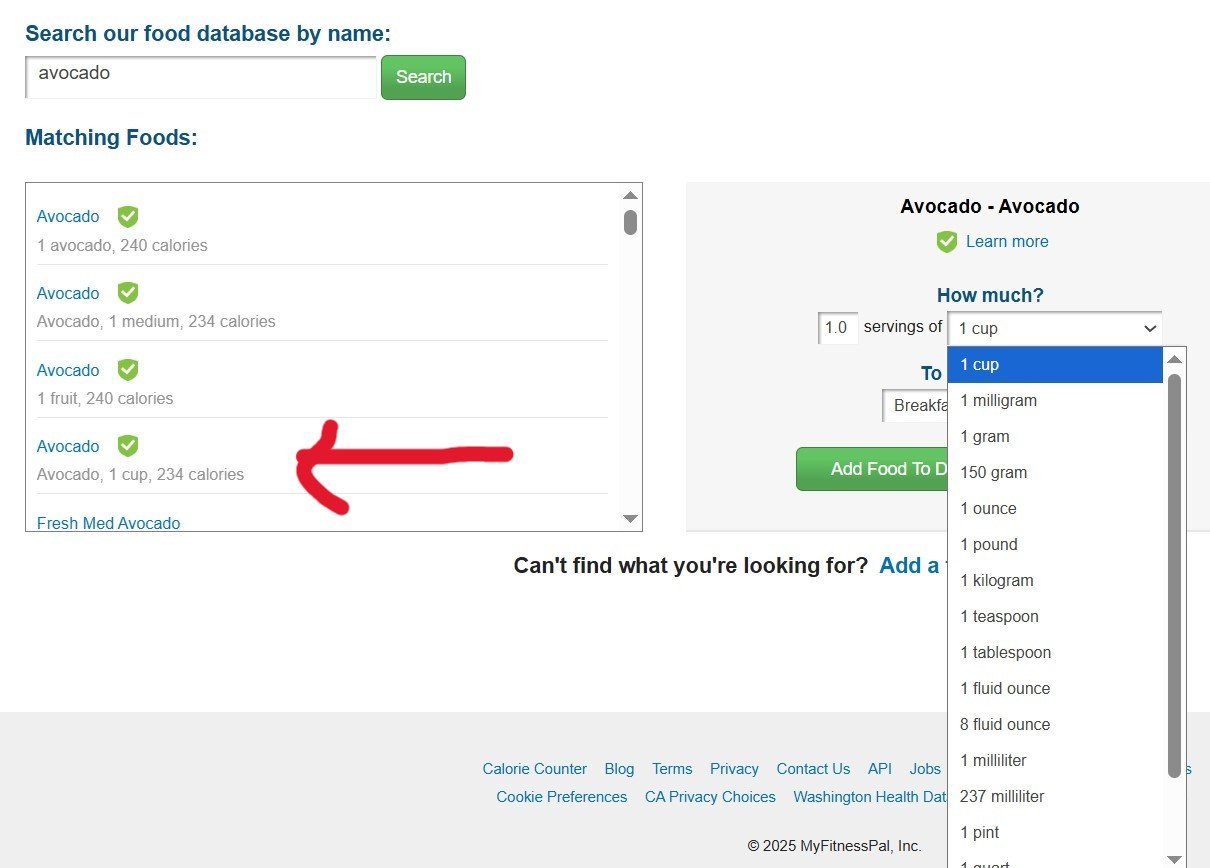Open the Avocado 1 fruit 240 calories result
Image resolution: width=1210 pixels, height=868 pixels.
click(68, 371)
